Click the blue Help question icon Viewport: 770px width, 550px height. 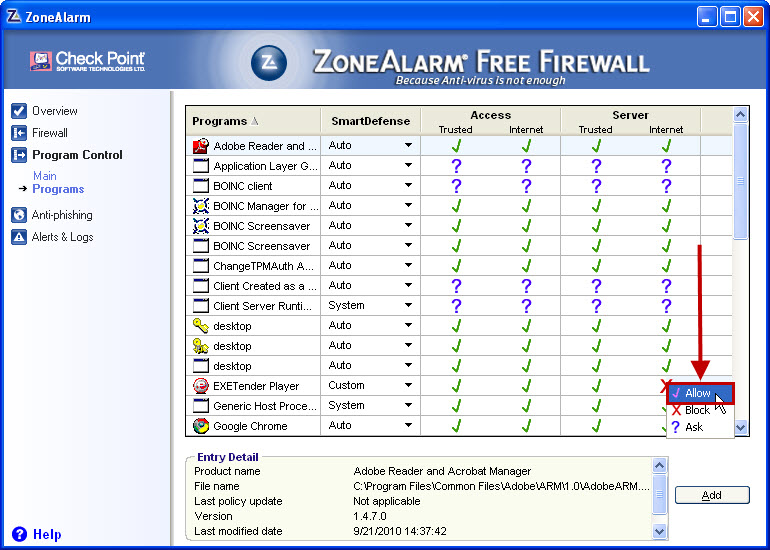[19, 534]
